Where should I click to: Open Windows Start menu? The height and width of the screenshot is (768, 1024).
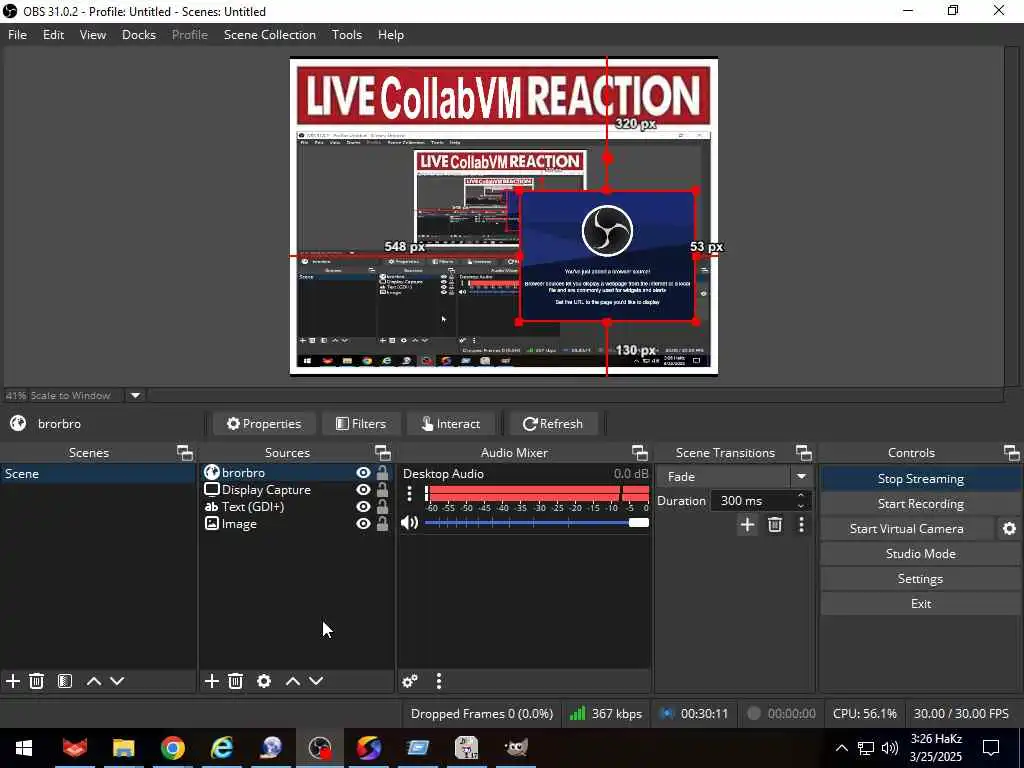pos(24,748)
